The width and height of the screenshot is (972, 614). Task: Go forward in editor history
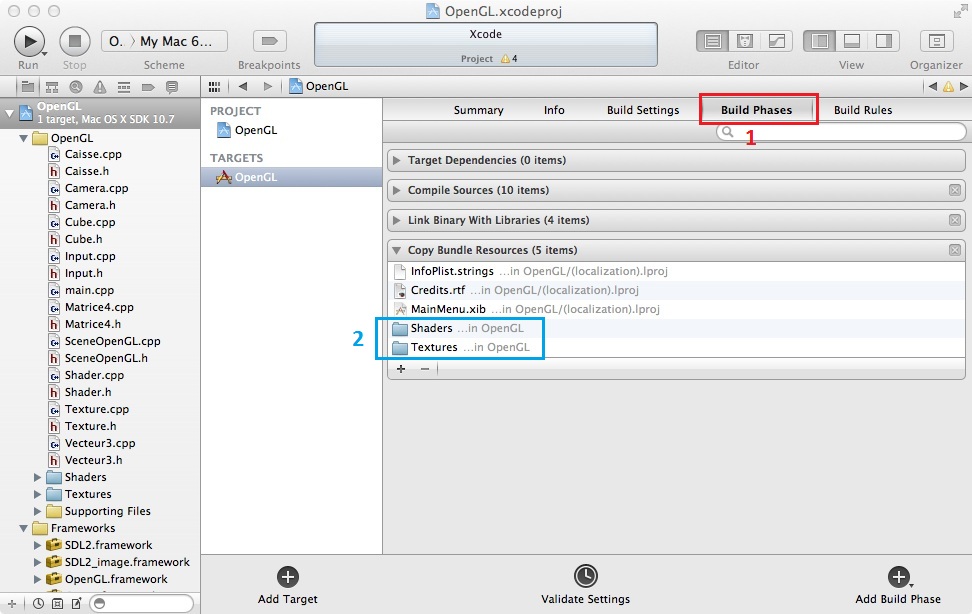(267, 86)
